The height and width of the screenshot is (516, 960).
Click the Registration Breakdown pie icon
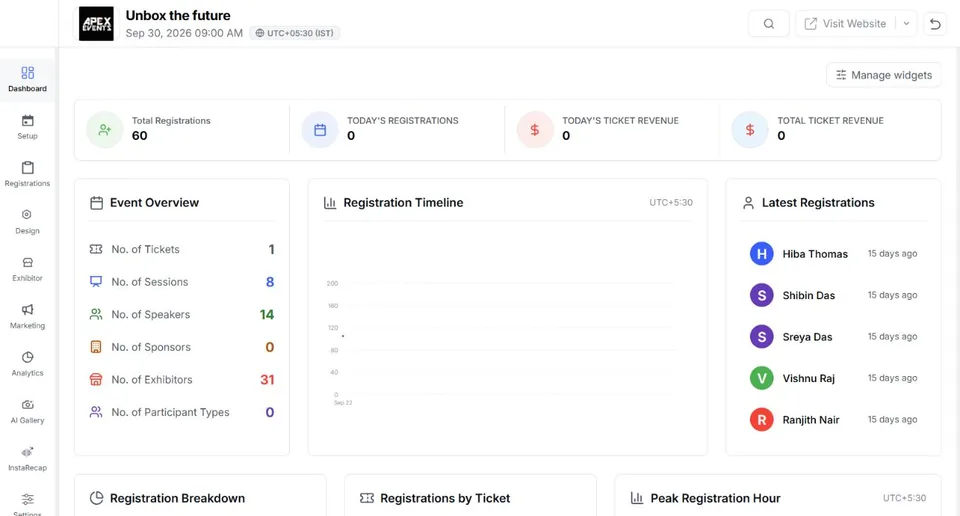point(97,498)
